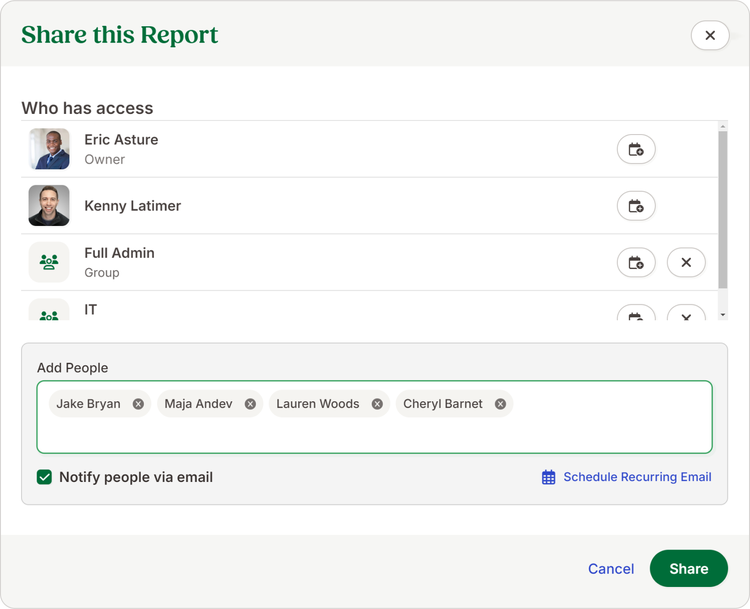
Task: Remove Jake Bryan from Add People
Action: pyautogui.click(x=138, y=404)
